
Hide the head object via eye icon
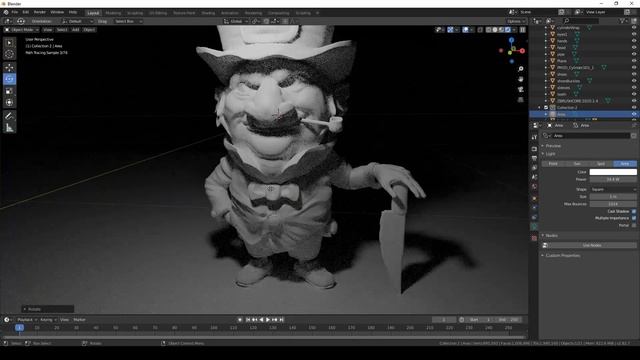coord(634,47)
